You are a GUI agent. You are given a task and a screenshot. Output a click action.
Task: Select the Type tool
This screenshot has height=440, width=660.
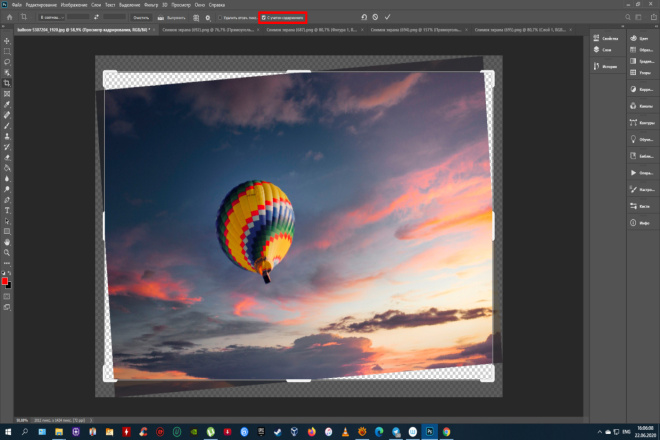[7, 211]
